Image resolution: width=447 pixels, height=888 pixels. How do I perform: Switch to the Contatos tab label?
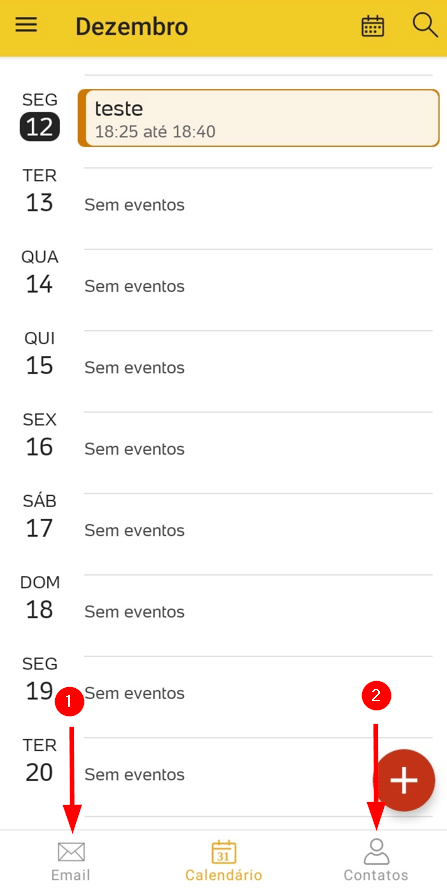pyautogui.click(x=376, y=875)
